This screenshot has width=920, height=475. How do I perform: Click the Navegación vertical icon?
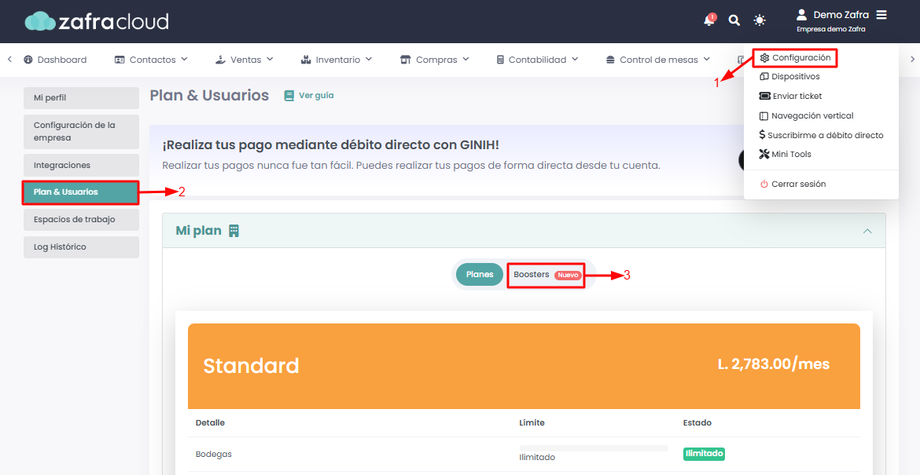(x=763, y=116)
